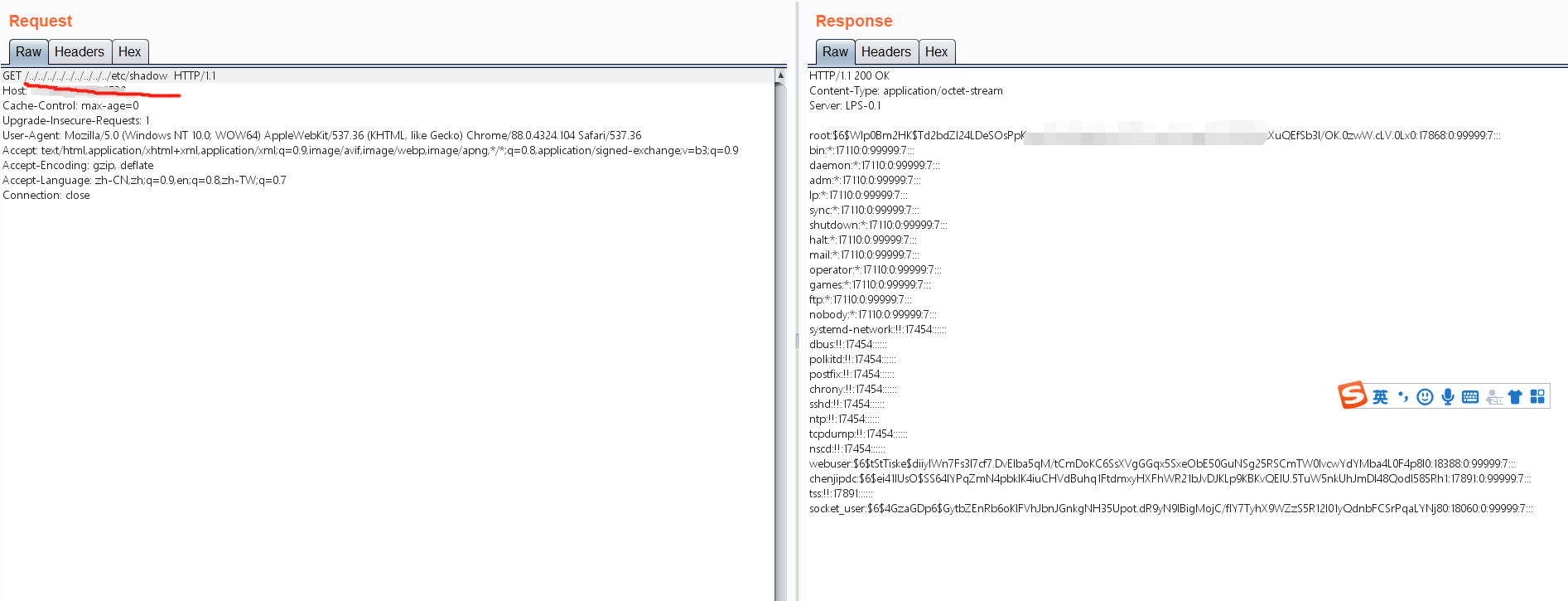
Task: Click the socket_user hash entry line
Action: pos(1171,508)
